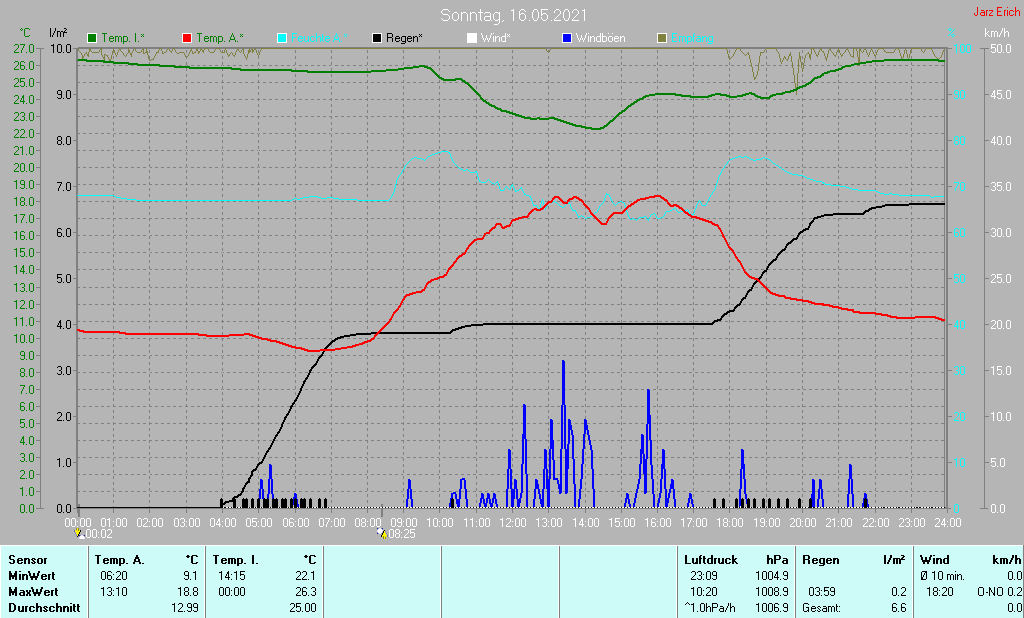1024x618 pixels.
Task: Click the moonset icon at 00:02
Action: pyautogui.click(x=80, y=534)
